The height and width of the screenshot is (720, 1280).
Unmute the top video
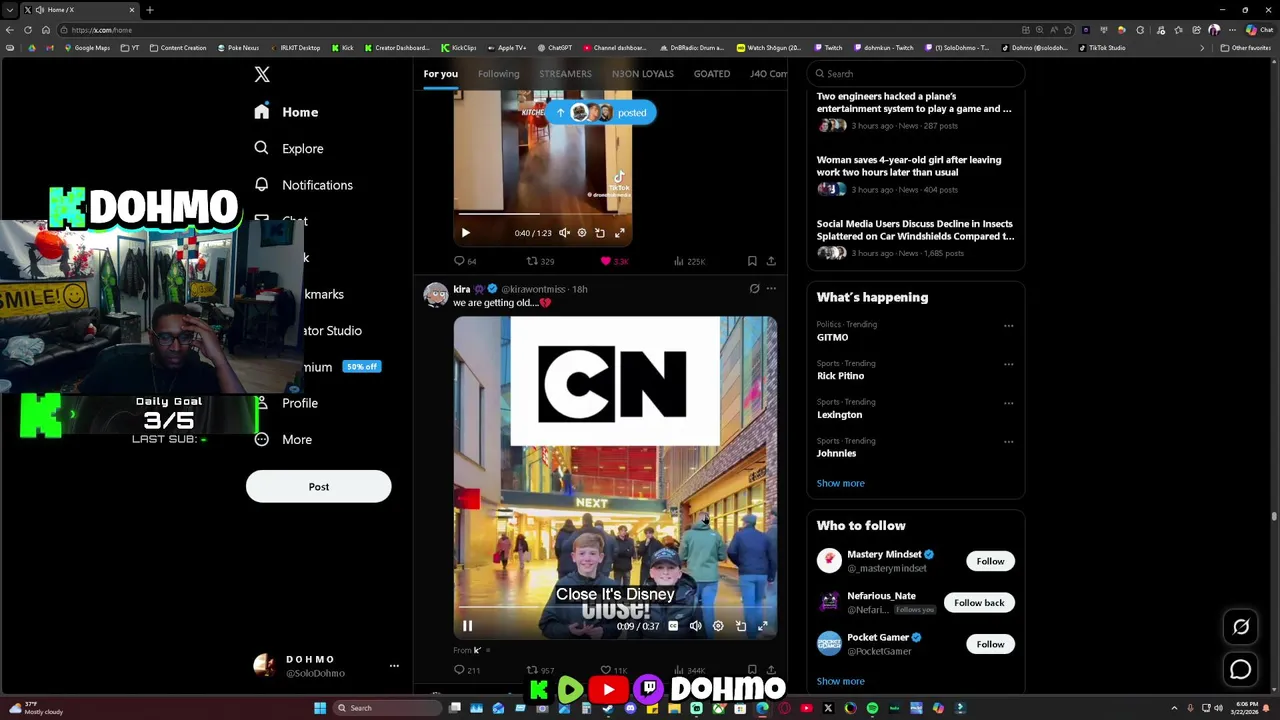point(564,233)
